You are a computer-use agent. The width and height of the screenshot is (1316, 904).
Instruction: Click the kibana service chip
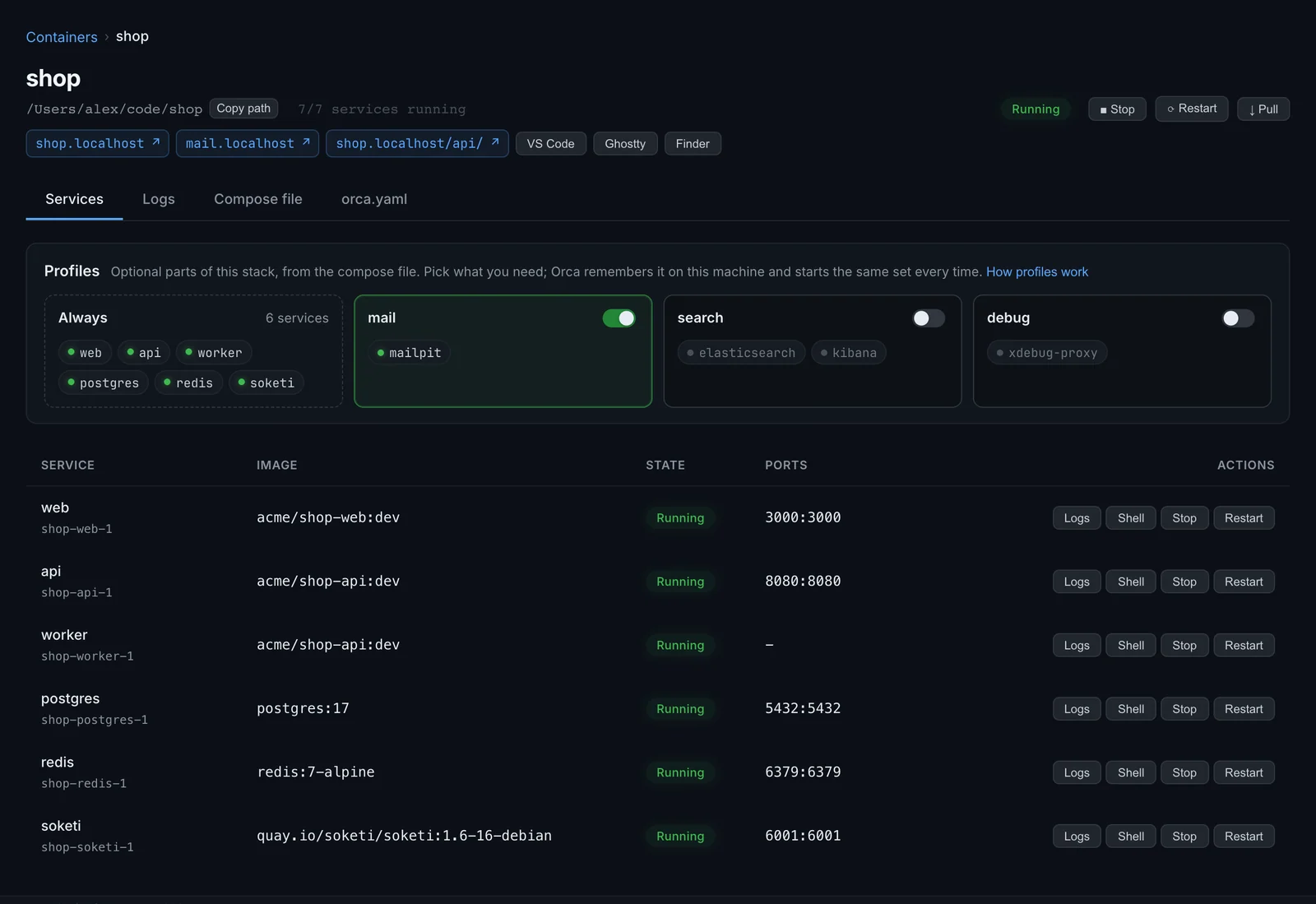[848, 353]
